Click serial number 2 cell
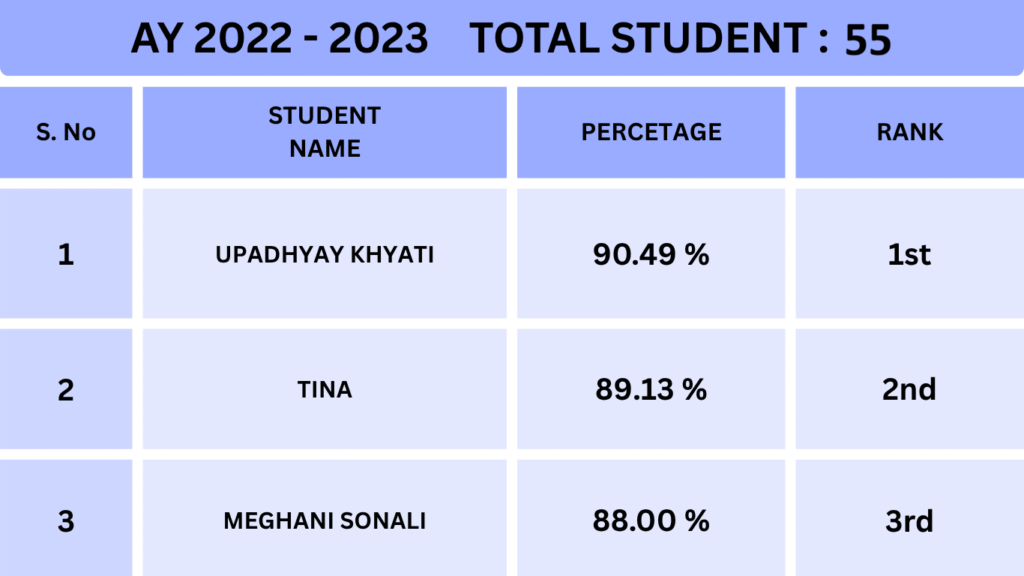The image size is (1024, 576). [x=66, y=389]
